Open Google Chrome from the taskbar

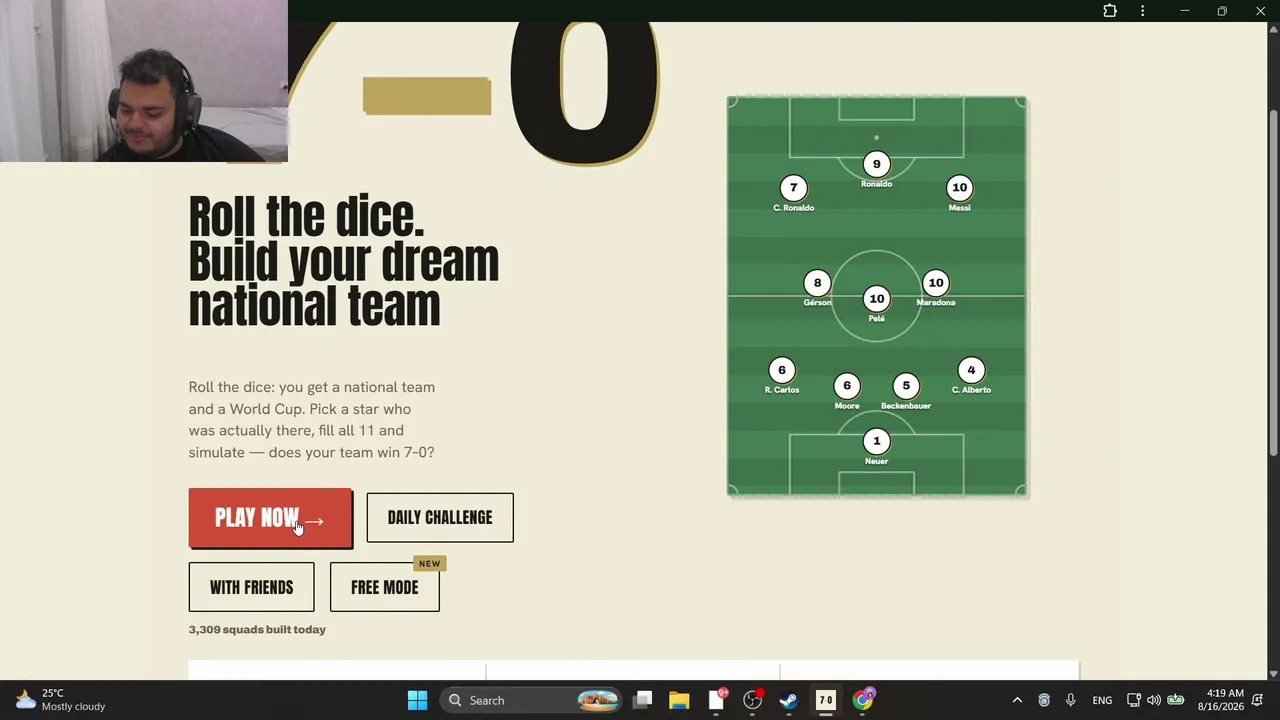coord(863,700)
